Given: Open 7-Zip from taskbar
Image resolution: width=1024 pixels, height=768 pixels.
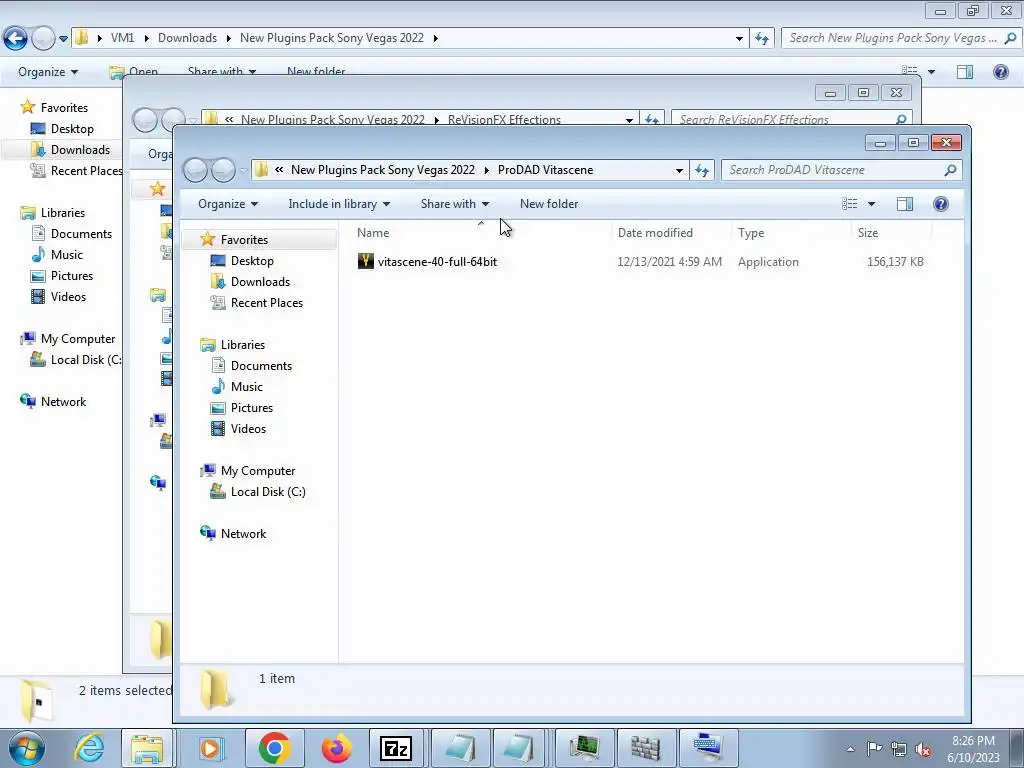Looking at the screenshot, I should [x=396, y=748].
